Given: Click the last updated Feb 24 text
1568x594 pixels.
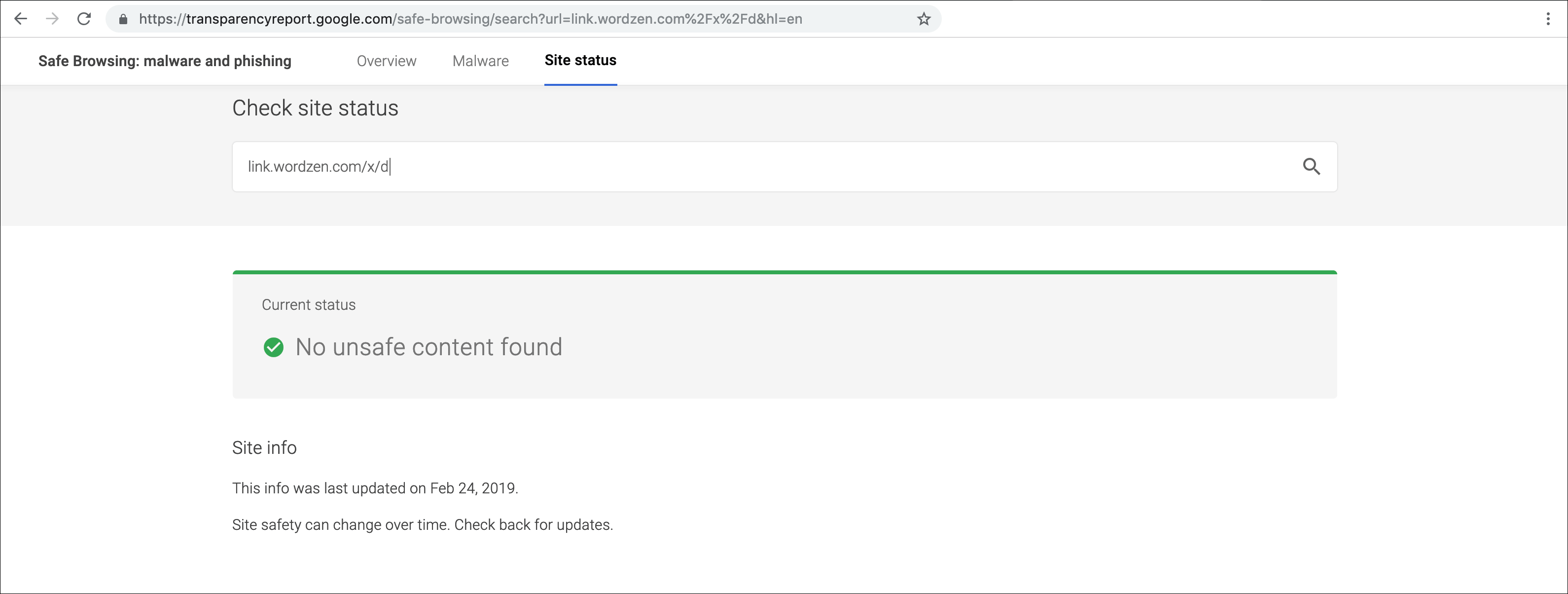Looking at the screenshot, I should (x=374, y=488).
